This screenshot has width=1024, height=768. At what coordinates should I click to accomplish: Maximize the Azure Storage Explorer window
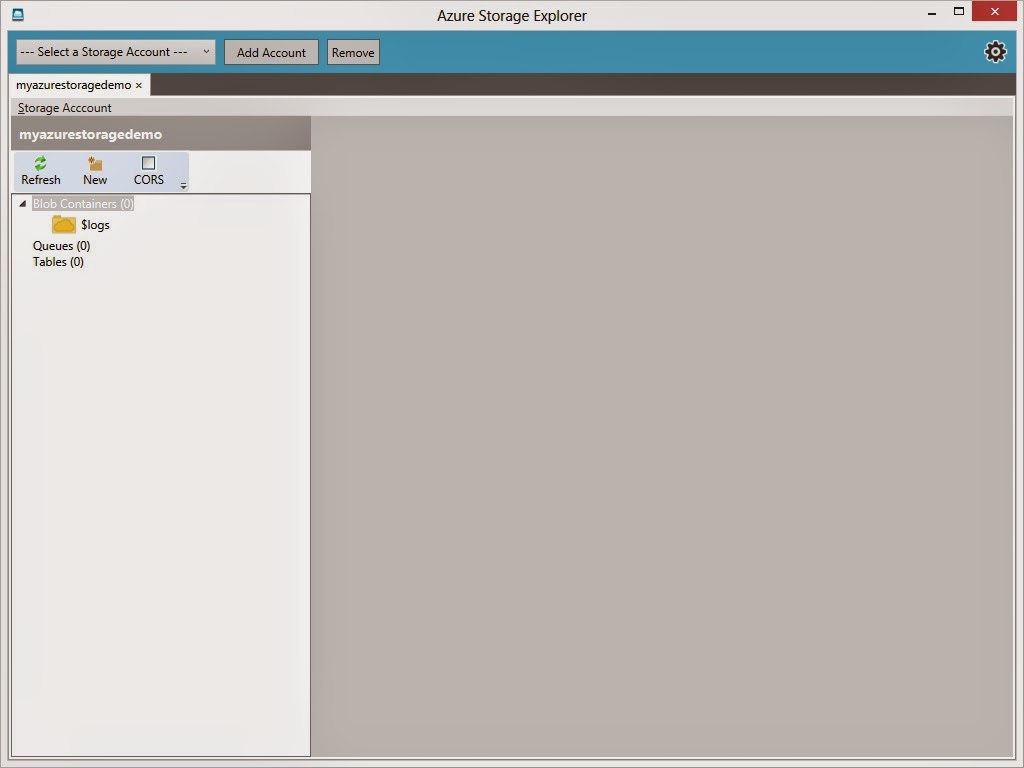959,12
